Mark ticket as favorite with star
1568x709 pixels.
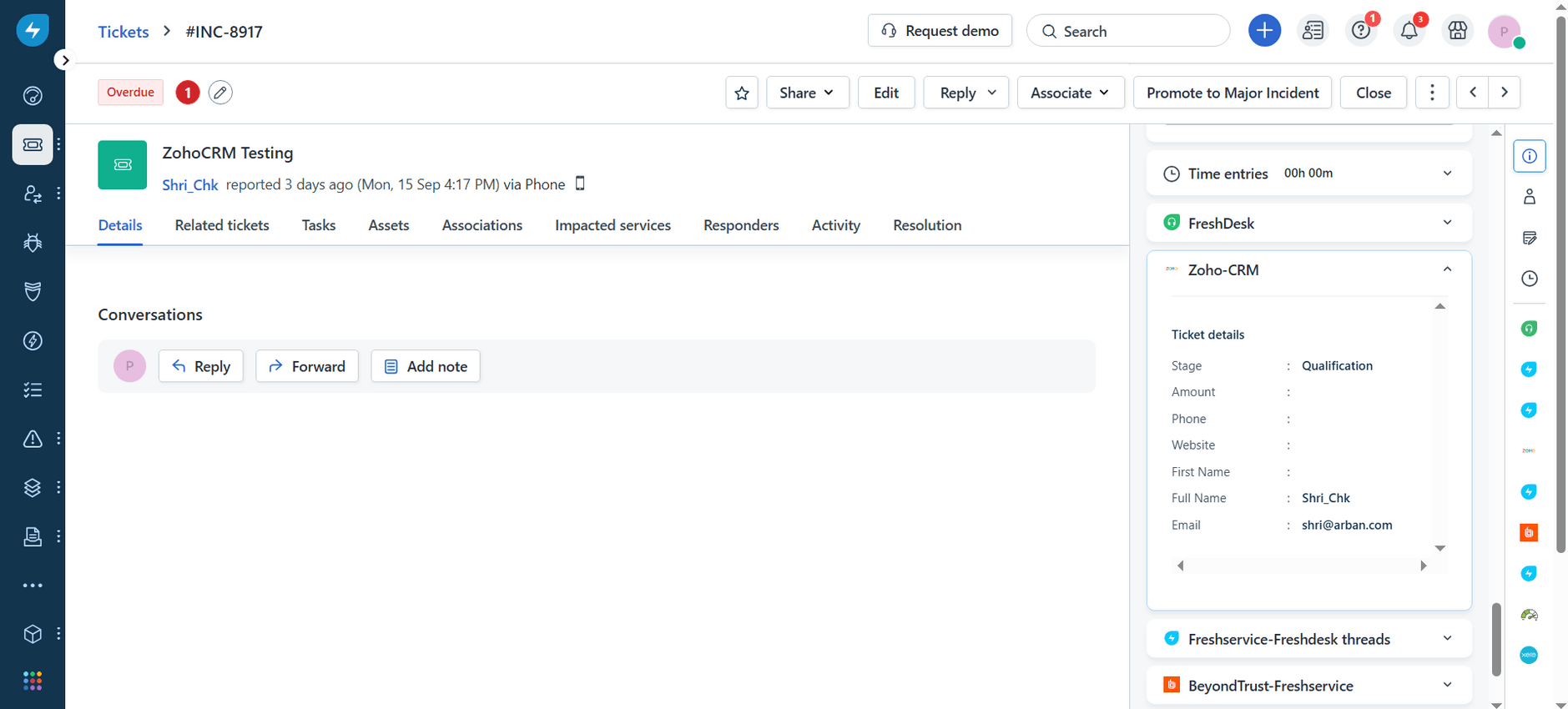point(742,93)
